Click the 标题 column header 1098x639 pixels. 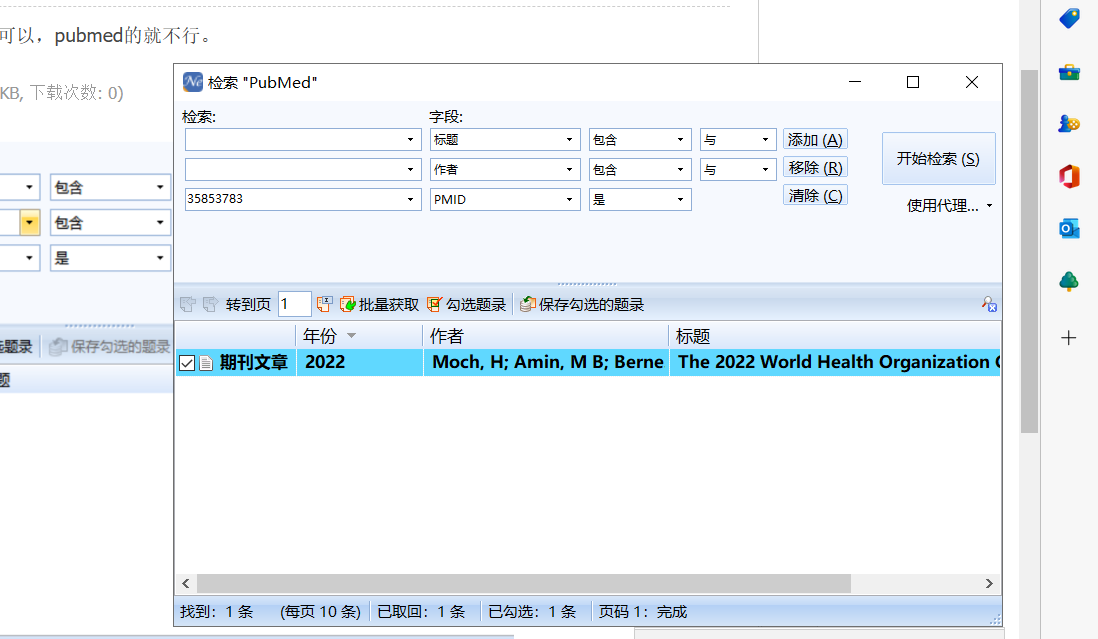(835, 336)
